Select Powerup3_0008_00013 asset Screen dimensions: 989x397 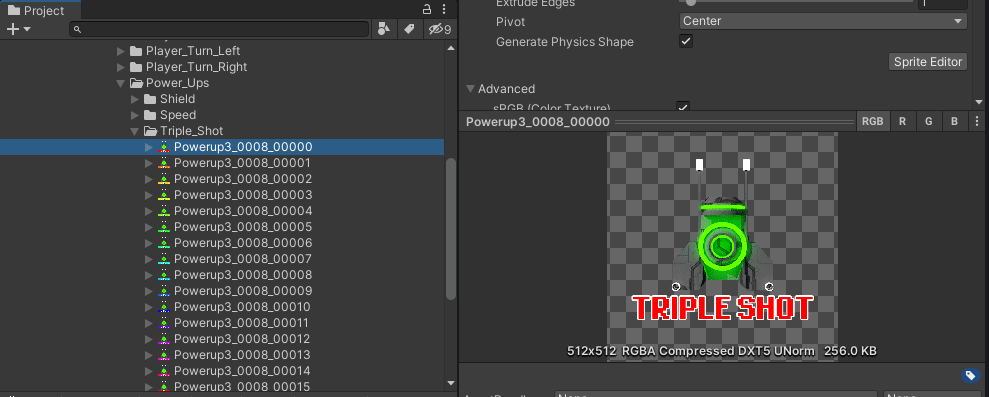coord(243,355)
